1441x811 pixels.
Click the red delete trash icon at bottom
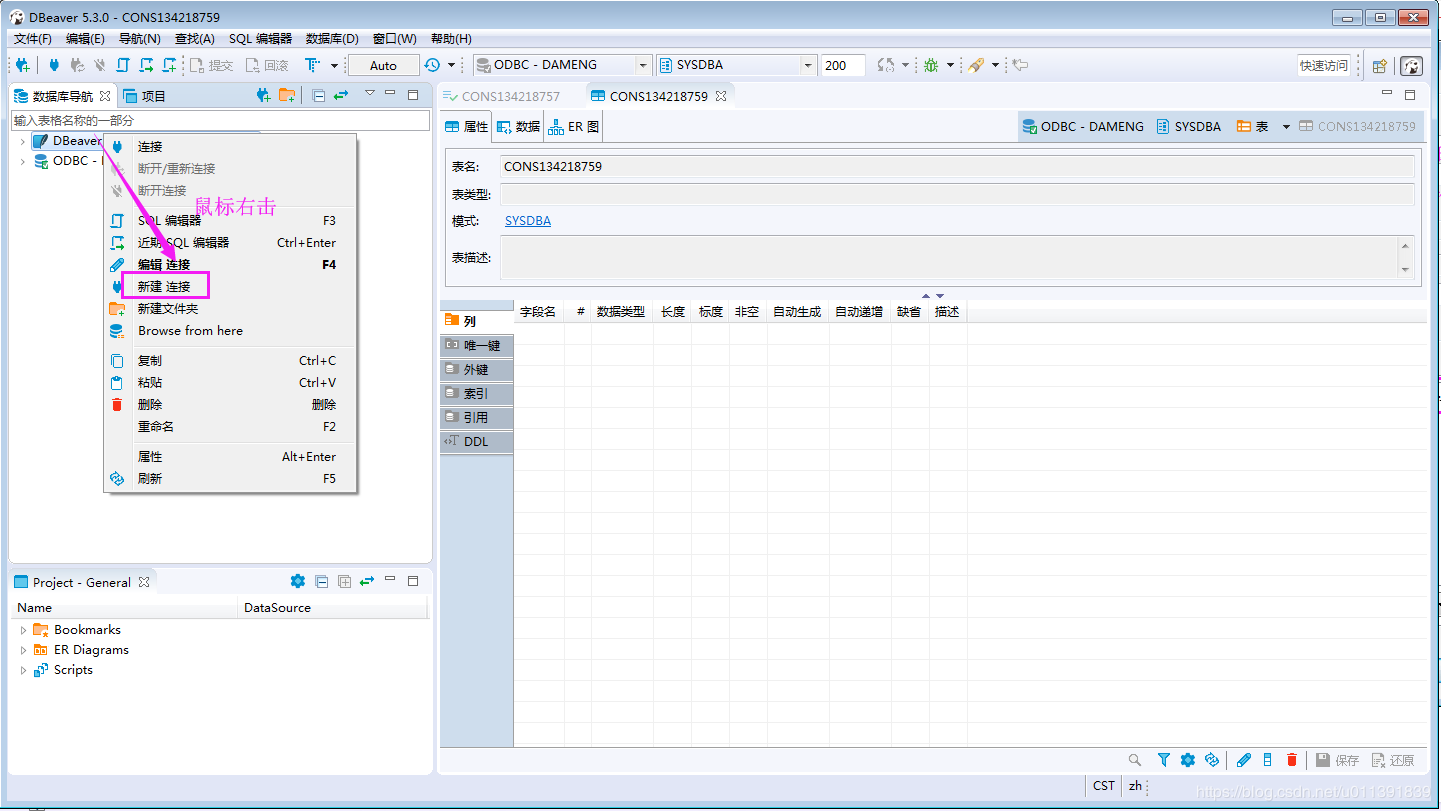point(1292,760)
